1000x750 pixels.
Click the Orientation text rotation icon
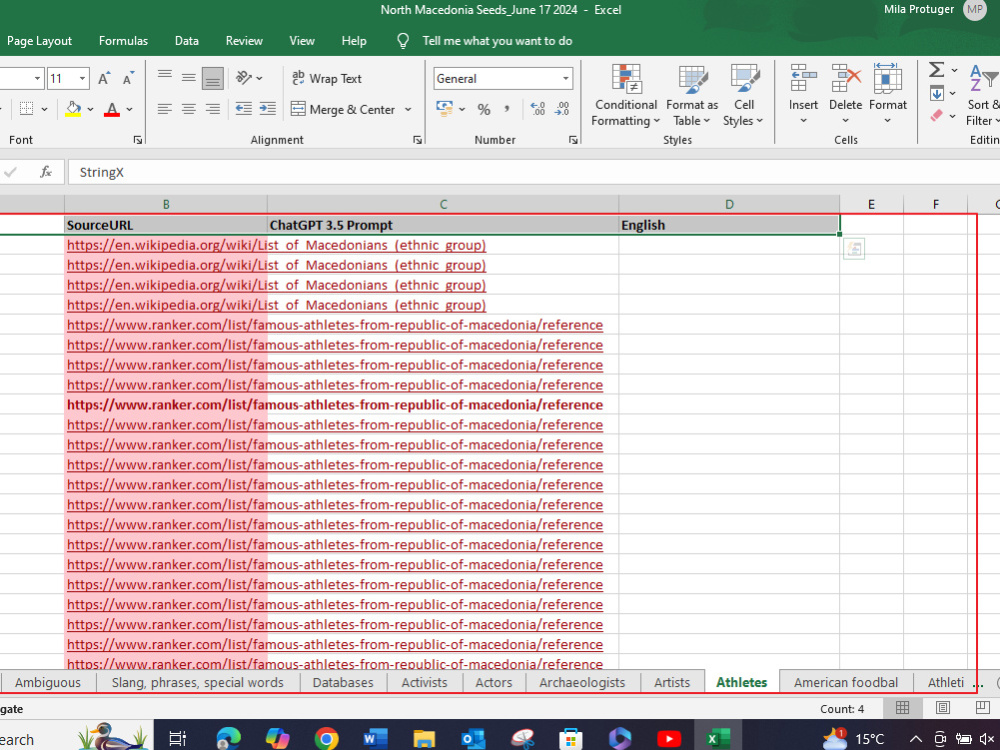[244, 78]
